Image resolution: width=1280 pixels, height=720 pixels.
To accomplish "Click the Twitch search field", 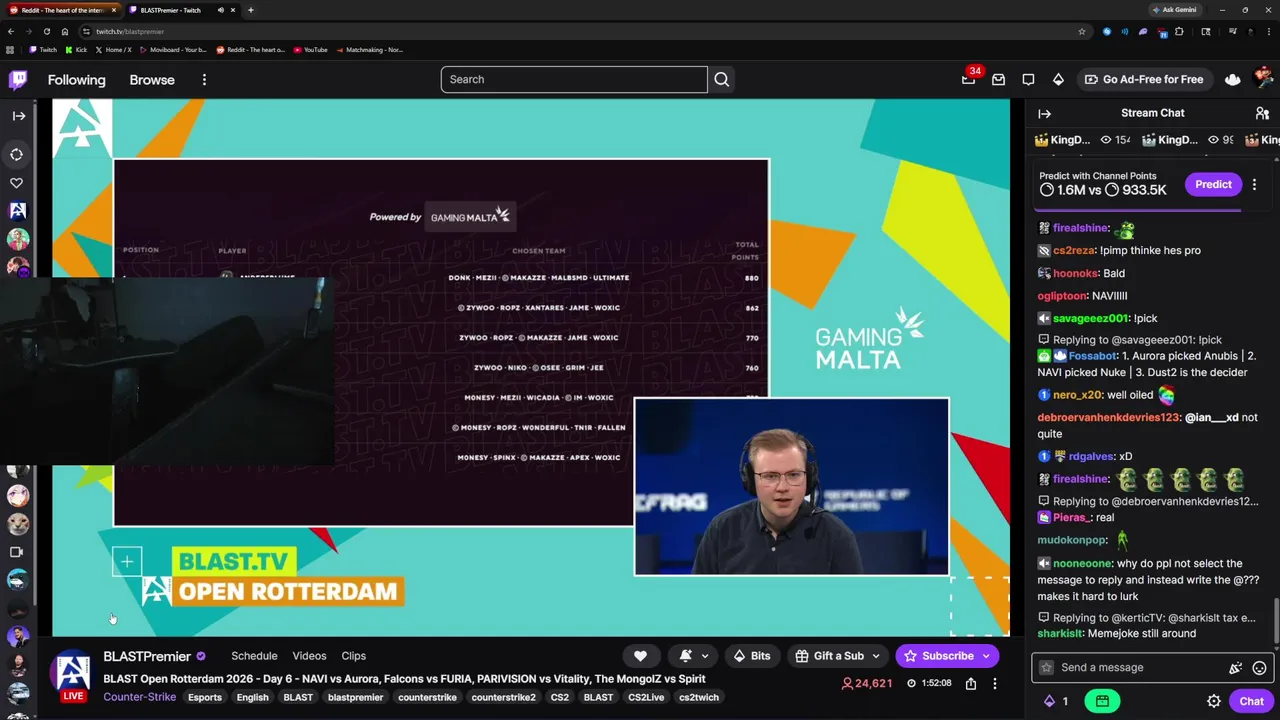I will (x=574, y=79).
